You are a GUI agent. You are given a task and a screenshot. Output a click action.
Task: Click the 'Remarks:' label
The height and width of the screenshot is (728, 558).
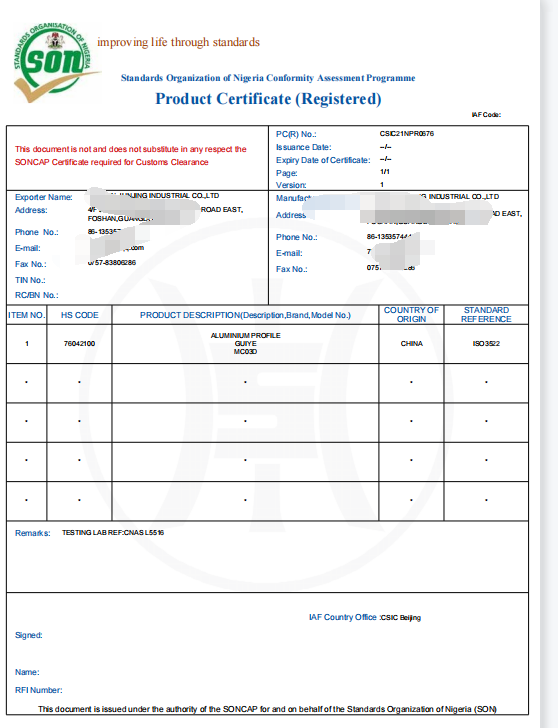32,533
